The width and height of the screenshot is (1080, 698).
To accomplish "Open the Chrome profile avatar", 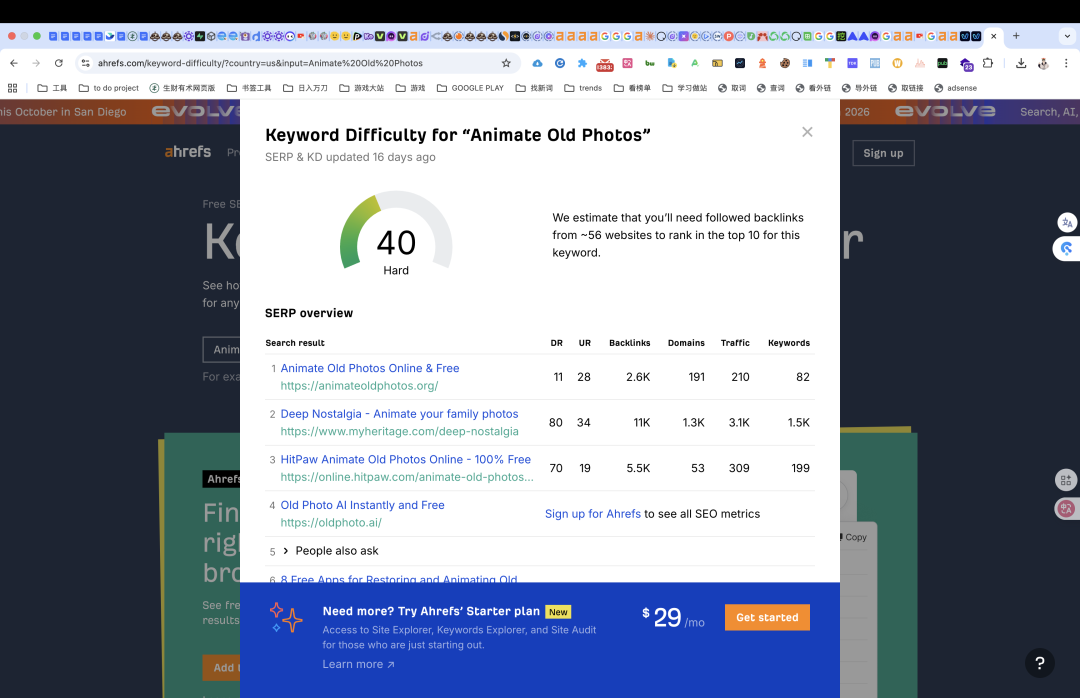I will tap(1043, 63).
